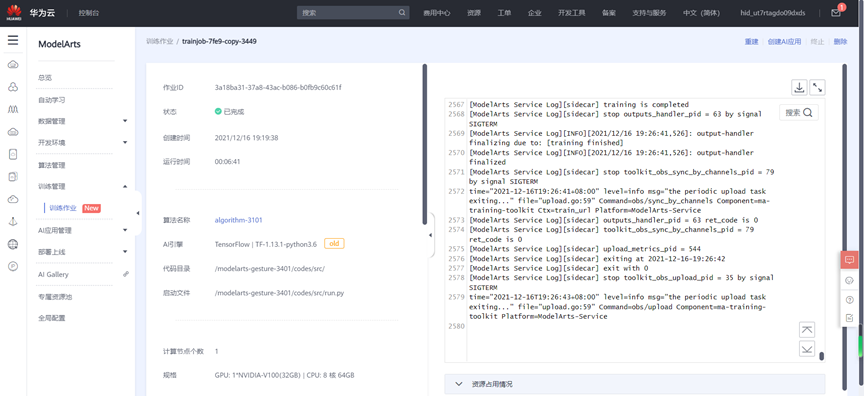Screen dimensions: 864x396
Task: Open the hamburger navigation menu
Action: point(13,40)
